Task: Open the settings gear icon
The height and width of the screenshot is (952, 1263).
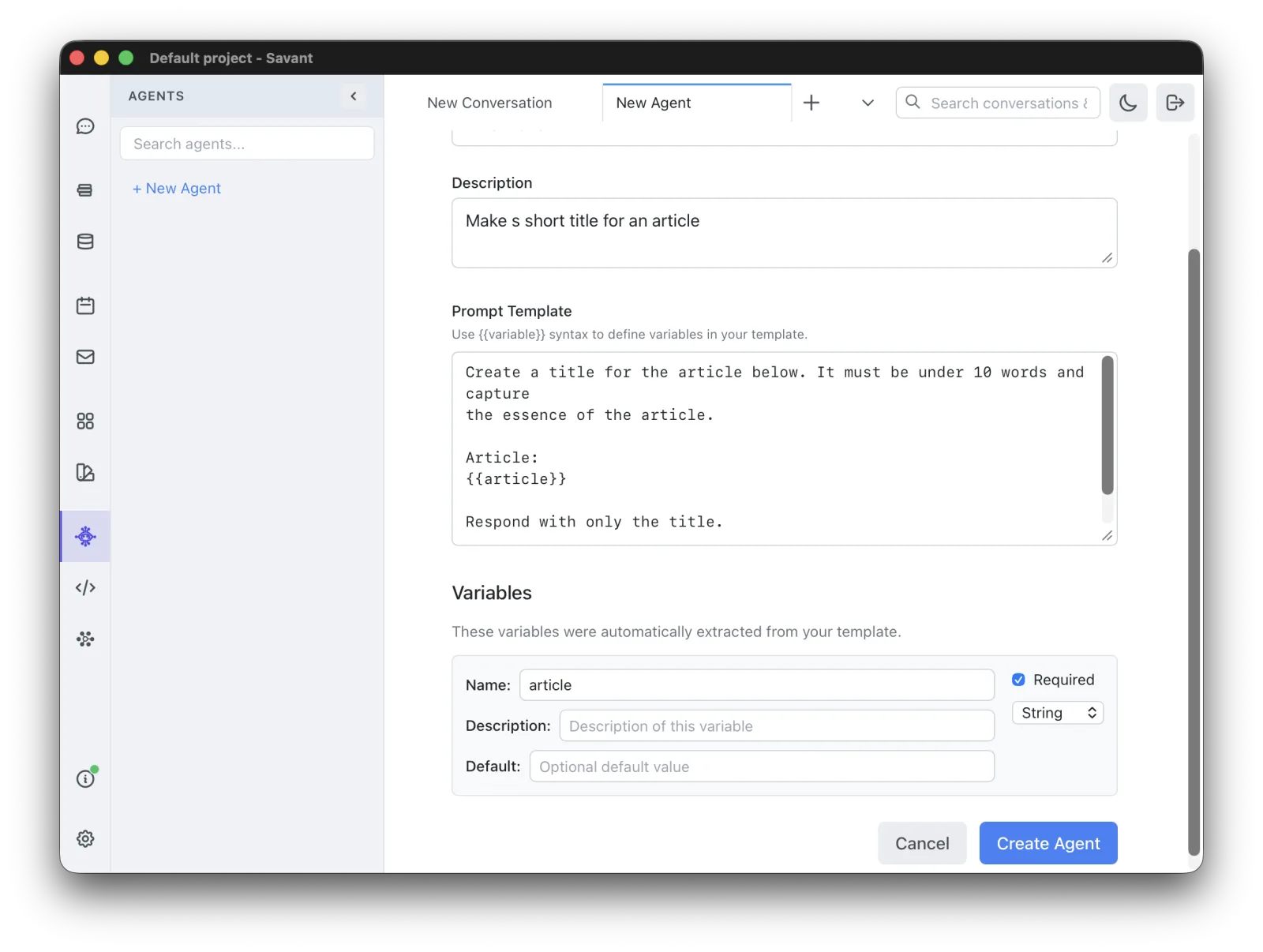Action: (x=85, y=838)
